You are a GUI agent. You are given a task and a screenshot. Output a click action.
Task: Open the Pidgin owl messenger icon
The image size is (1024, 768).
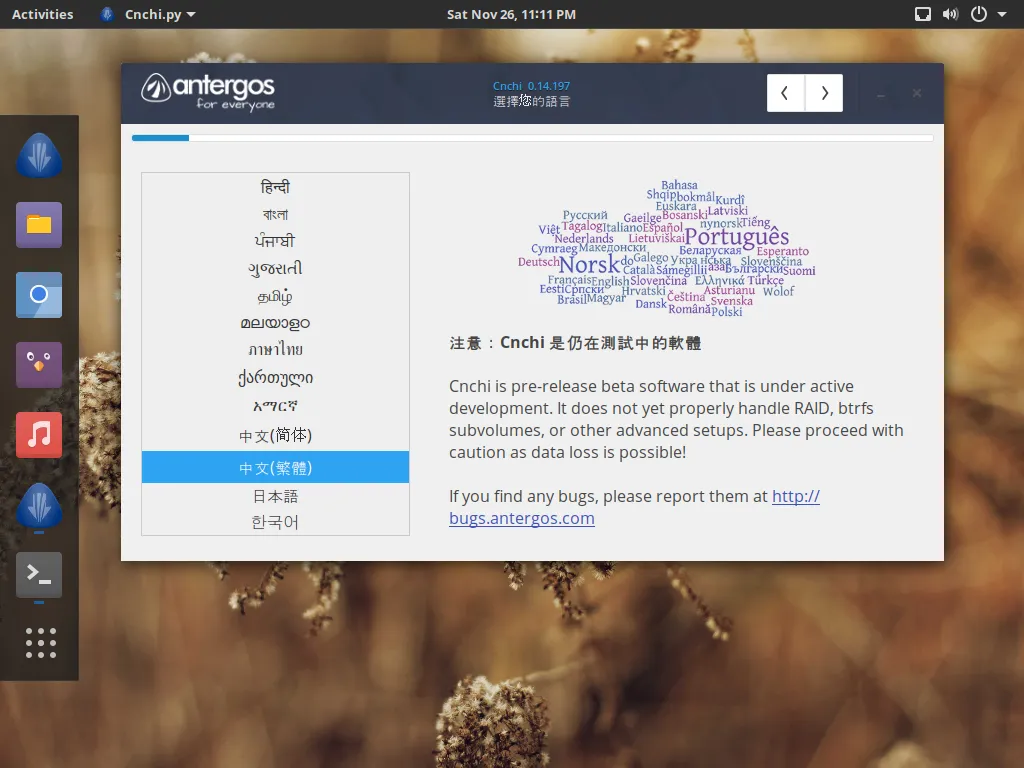[39, 364]
